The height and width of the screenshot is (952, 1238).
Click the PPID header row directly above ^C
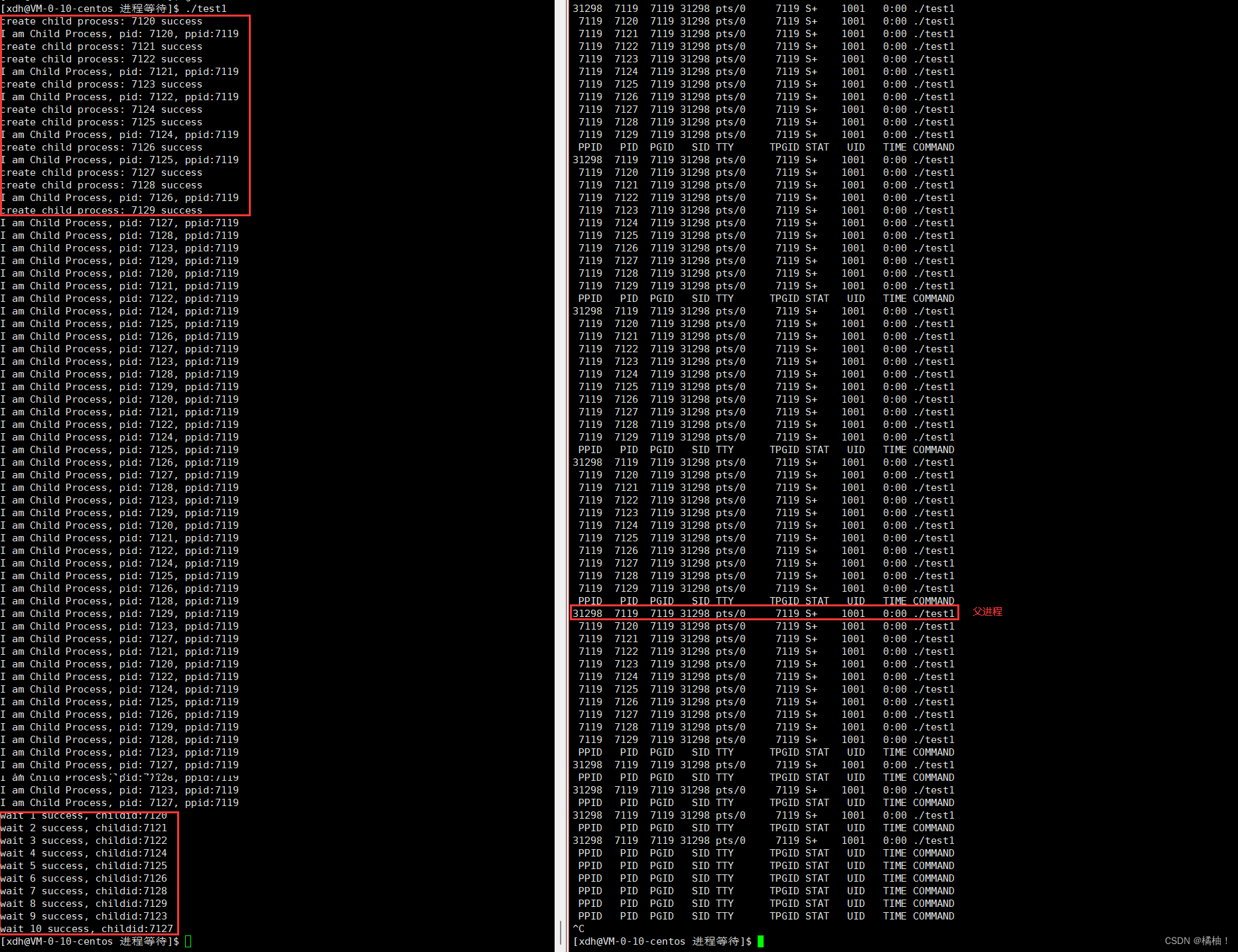click(766, 916)
